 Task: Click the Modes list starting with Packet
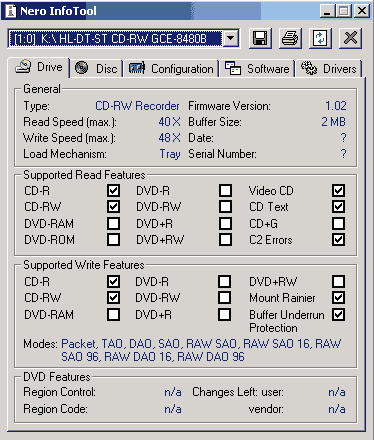point(201,350)
